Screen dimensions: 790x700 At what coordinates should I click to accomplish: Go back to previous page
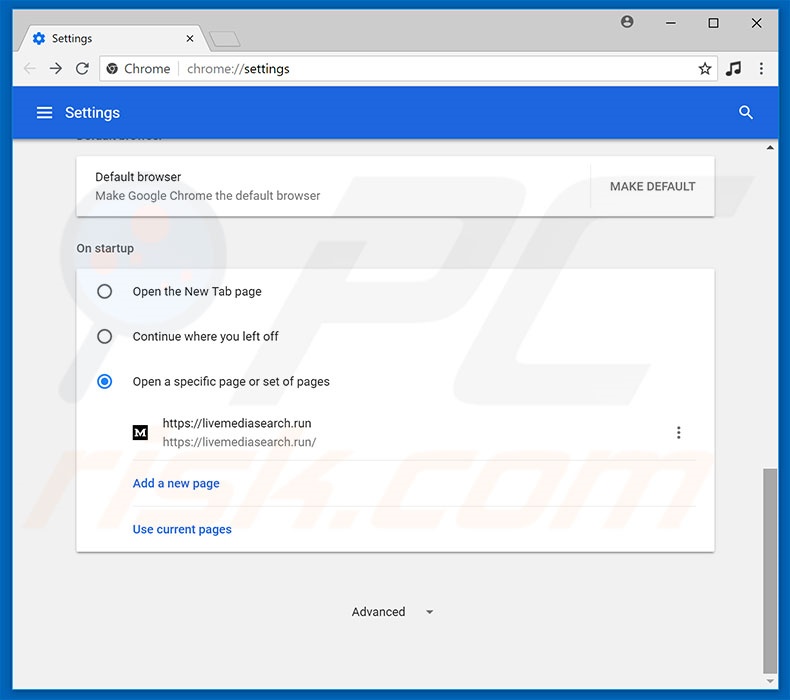coord(30,69)
